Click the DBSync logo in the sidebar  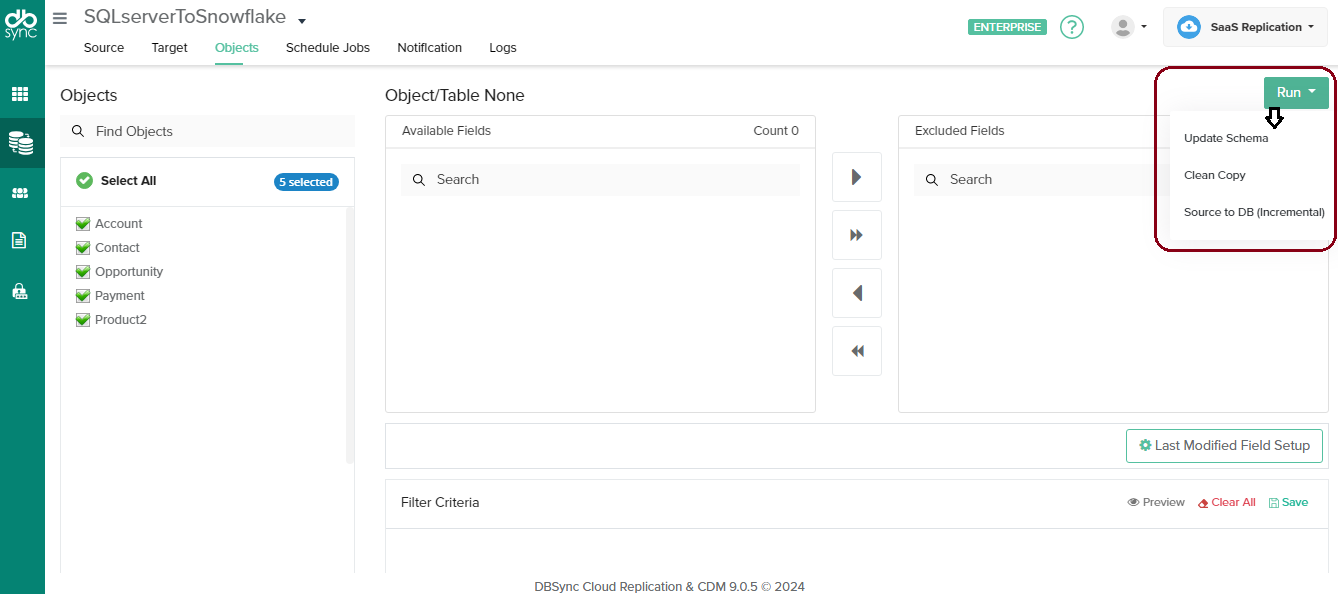22,22
